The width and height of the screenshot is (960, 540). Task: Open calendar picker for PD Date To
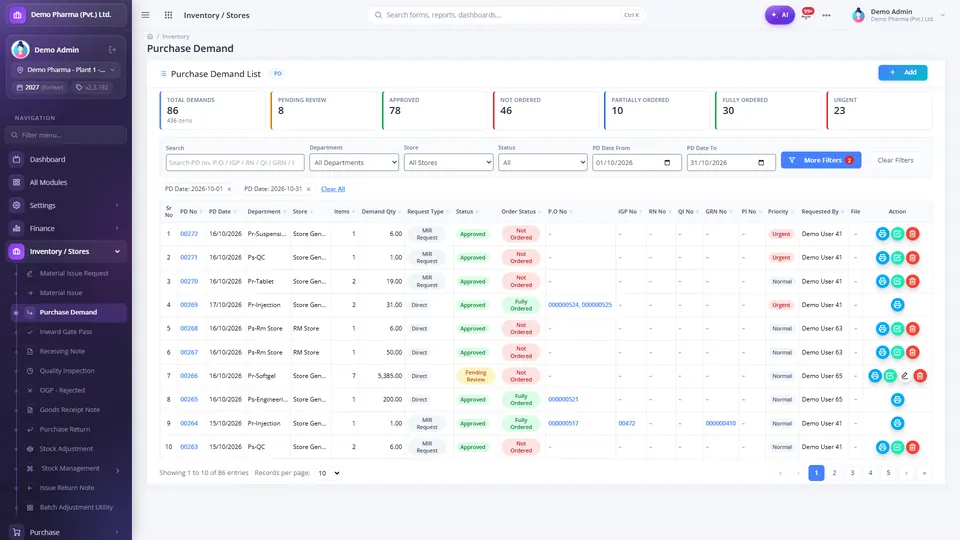click(x=761, y=163)
